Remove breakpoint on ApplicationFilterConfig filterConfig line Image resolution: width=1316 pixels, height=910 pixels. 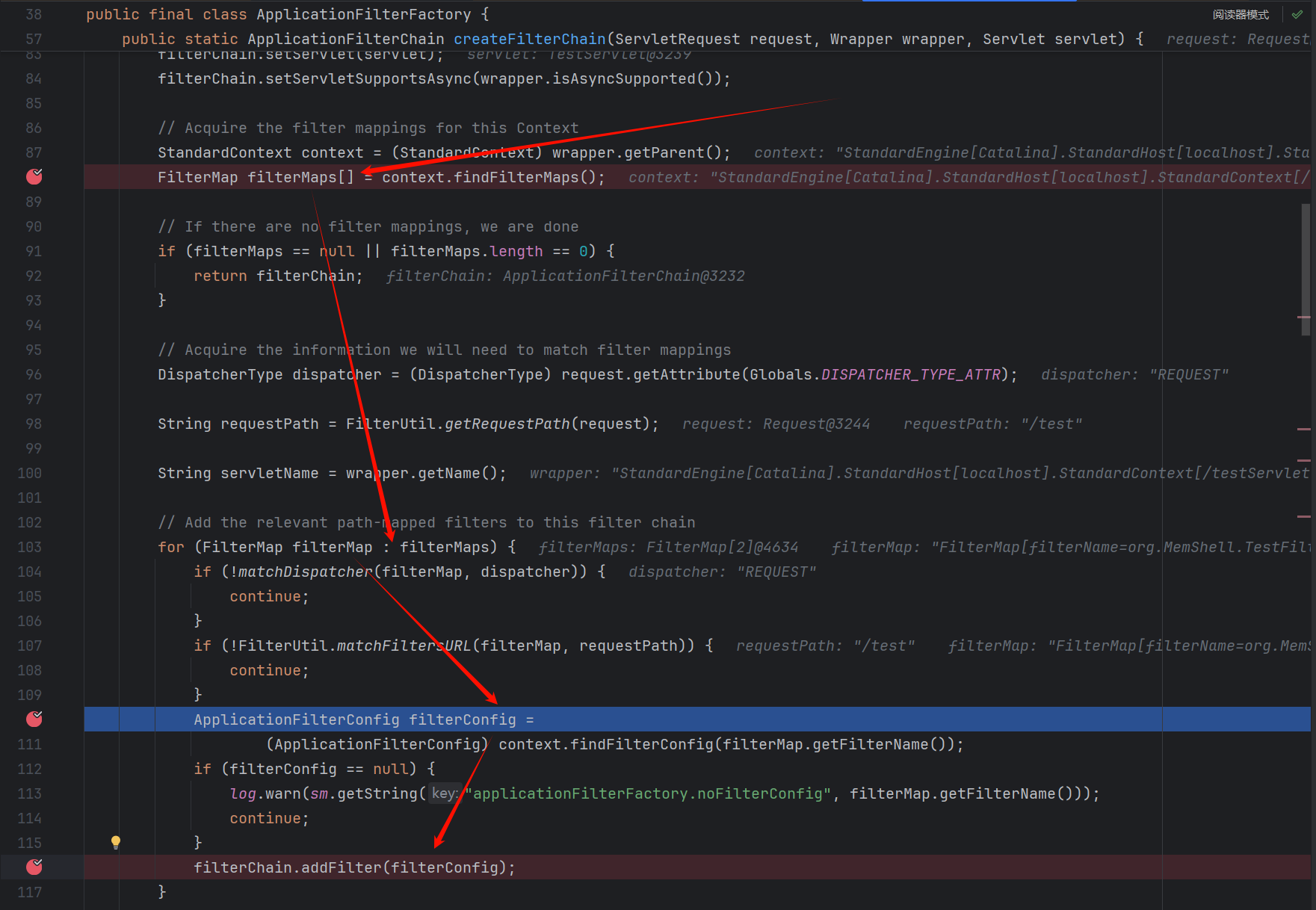point(34,719)
